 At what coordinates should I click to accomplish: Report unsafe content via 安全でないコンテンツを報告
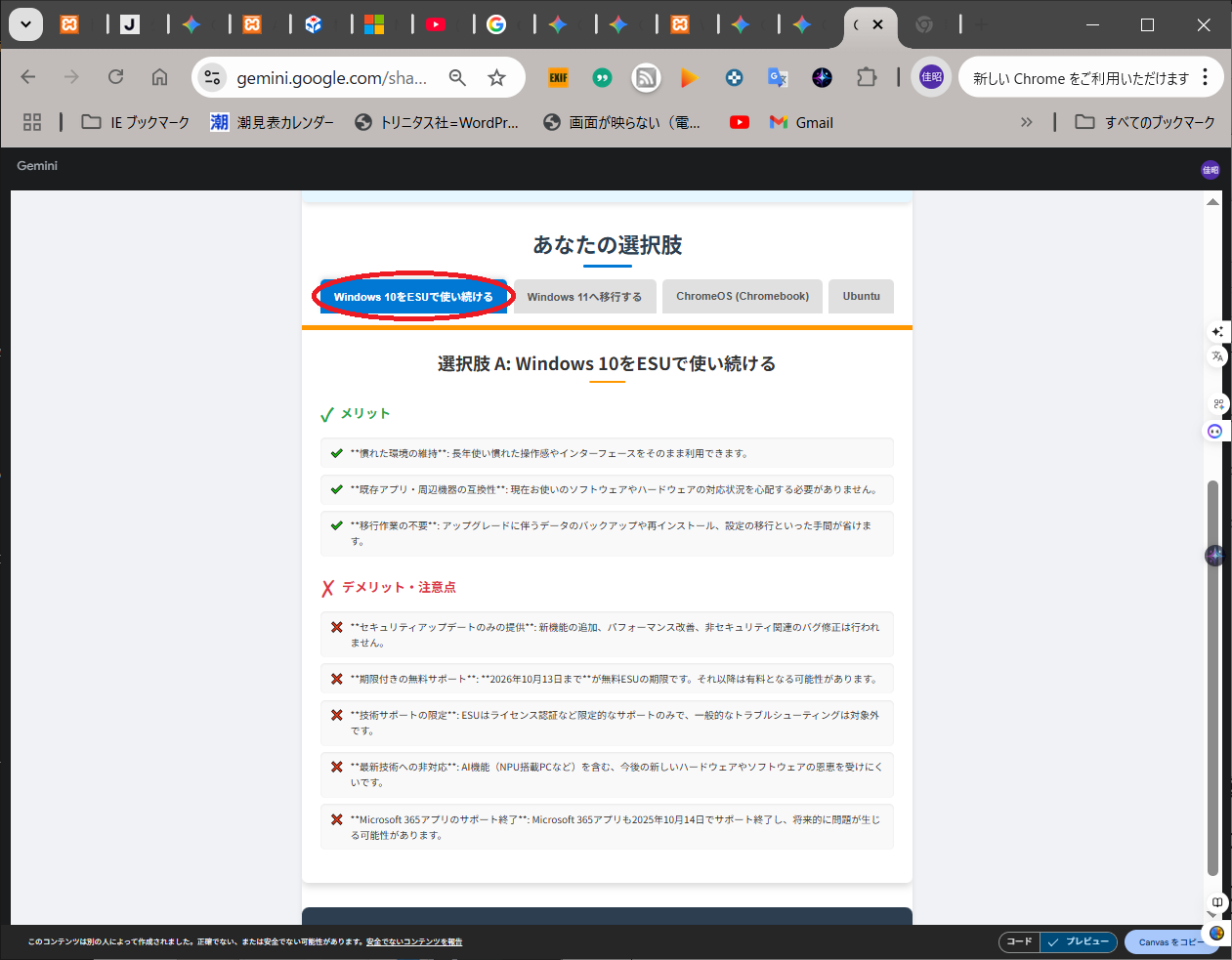(414, 942)
